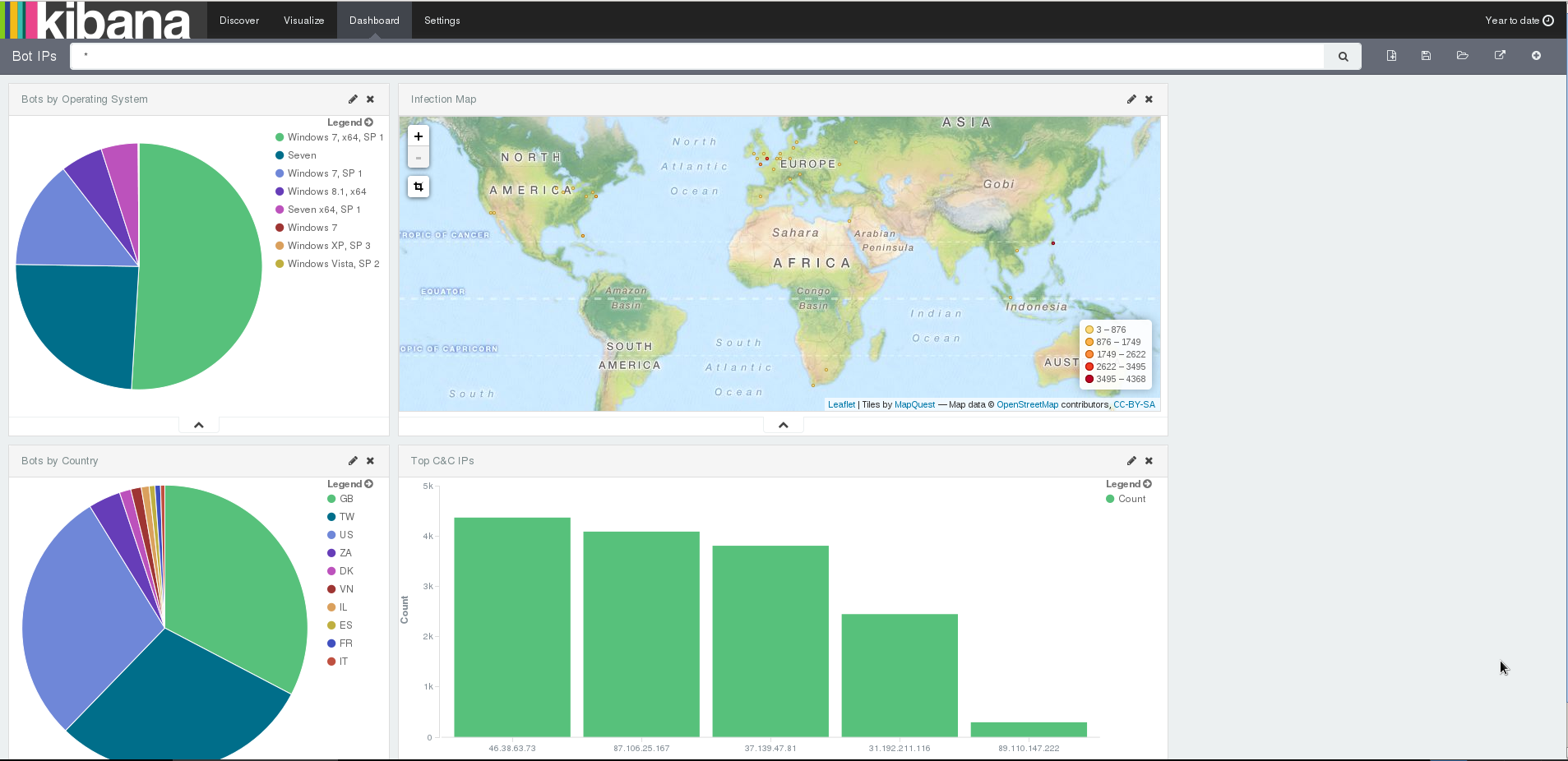Select the Count legend entry
The height and width of the screenshot is (761, 1568).
1126,499
